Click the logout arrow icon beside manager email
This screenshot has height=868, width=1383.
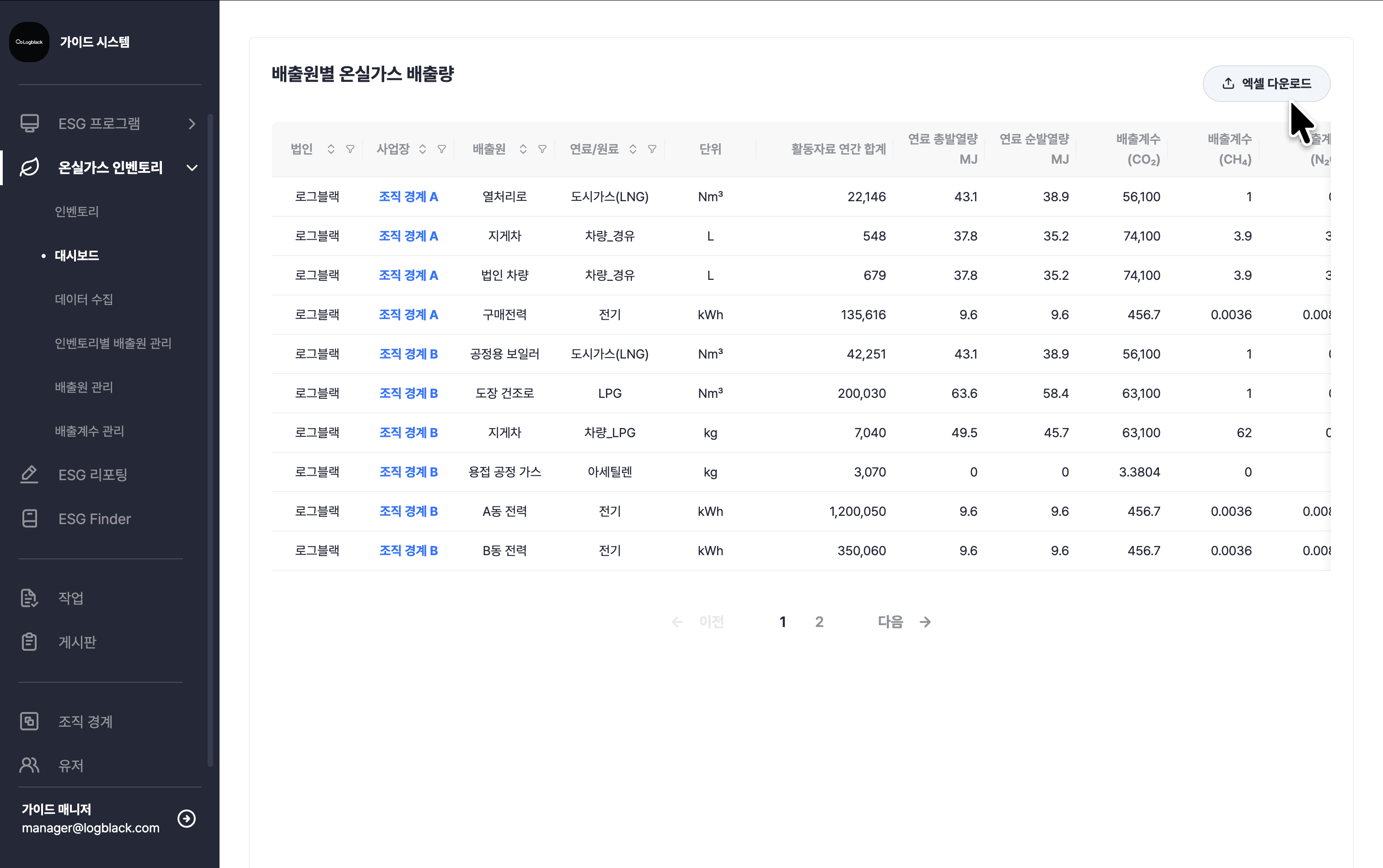coord(187,818)
